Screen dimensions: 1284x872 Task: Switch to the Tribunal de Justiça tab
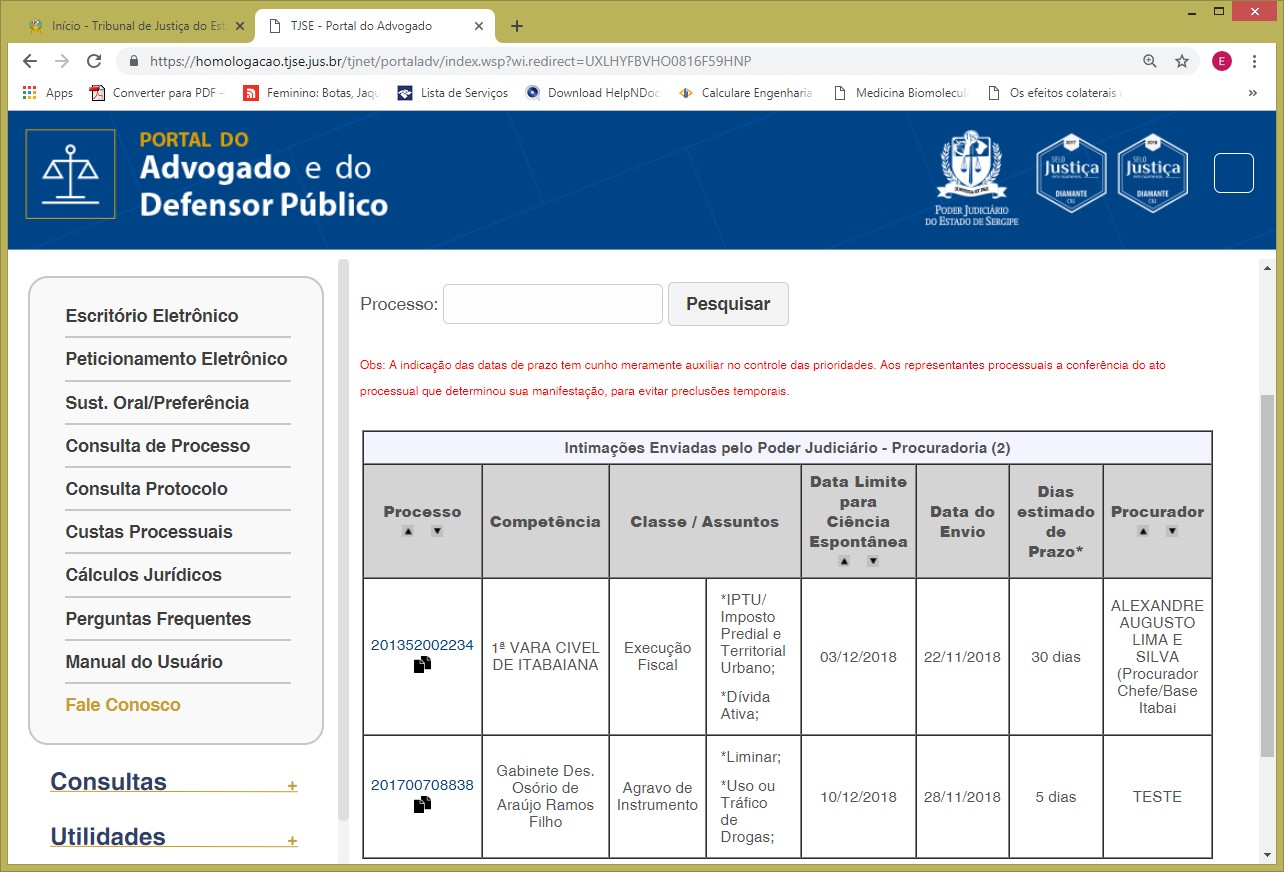(135, 26)
